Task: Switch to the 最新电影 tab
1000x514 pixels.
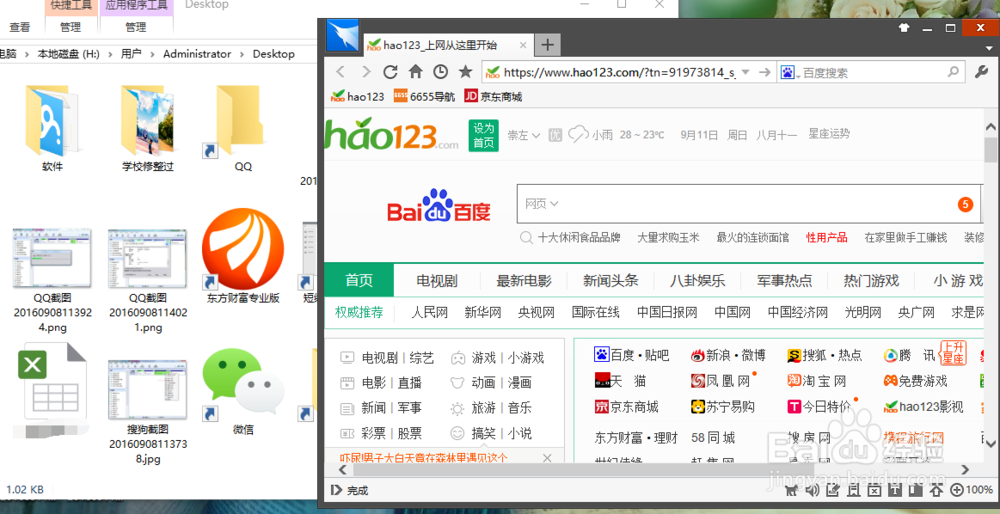Action: 524,281
